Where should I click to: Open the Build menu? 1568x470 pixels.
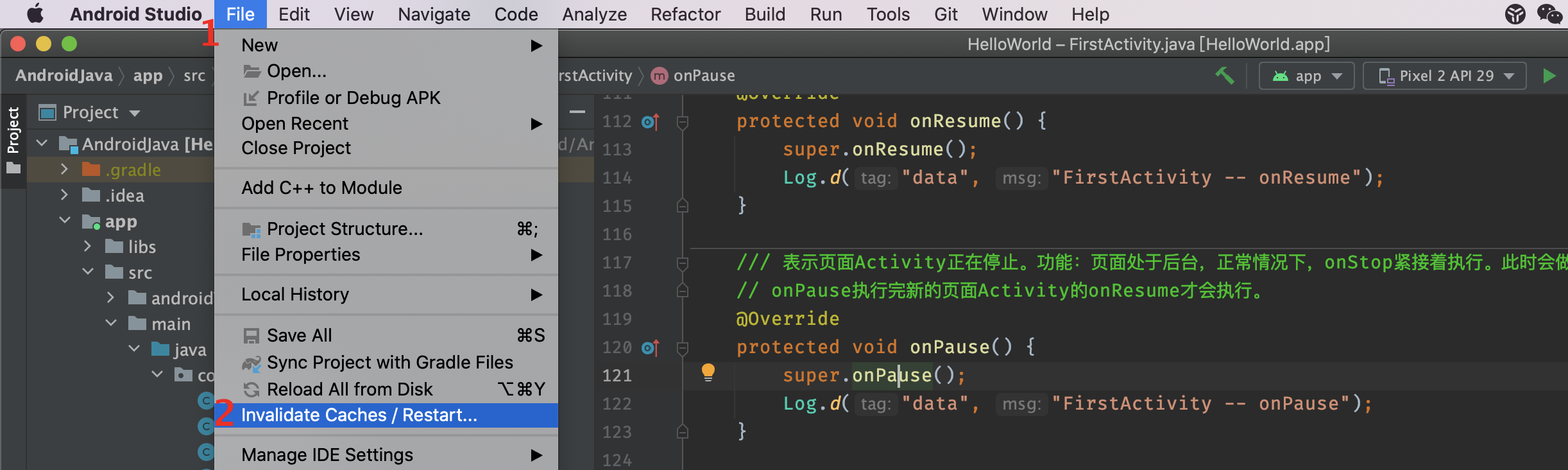point(765,14)
